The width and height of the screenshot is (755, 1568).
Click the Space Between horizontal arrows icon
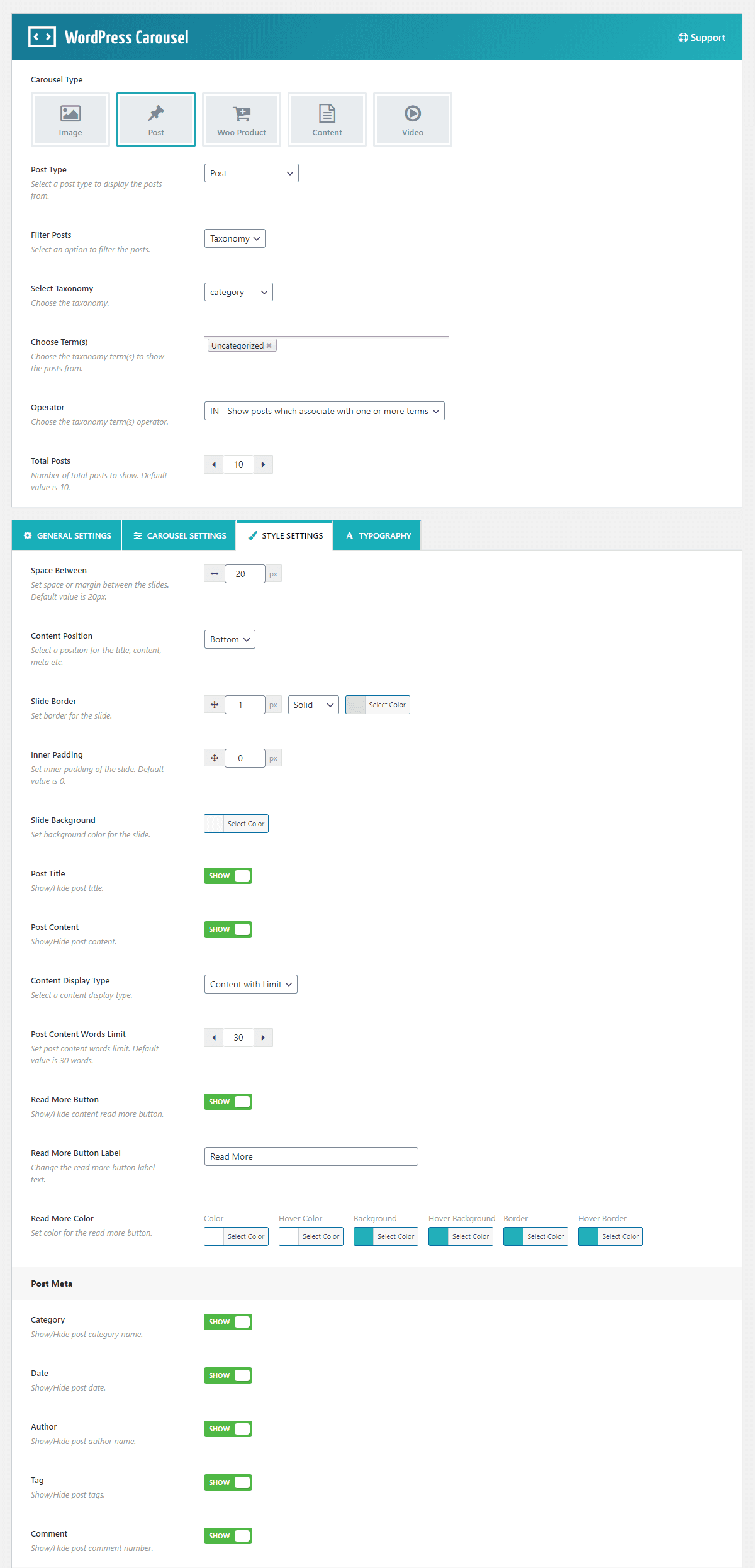[x=215, y=574]
